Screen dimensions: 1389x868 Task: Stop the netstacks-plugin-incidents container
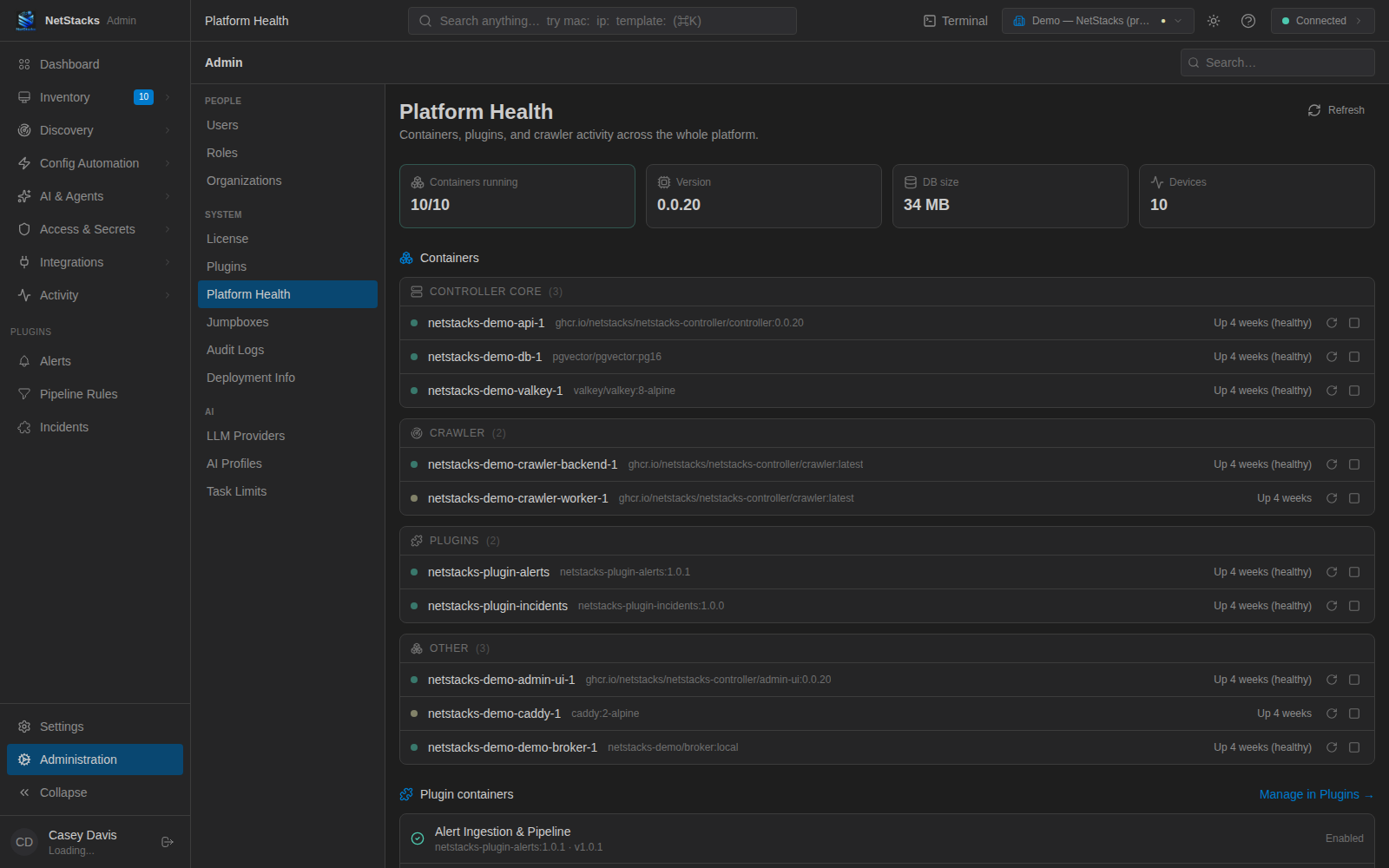pyautogui.click(x=1354, y=606)
